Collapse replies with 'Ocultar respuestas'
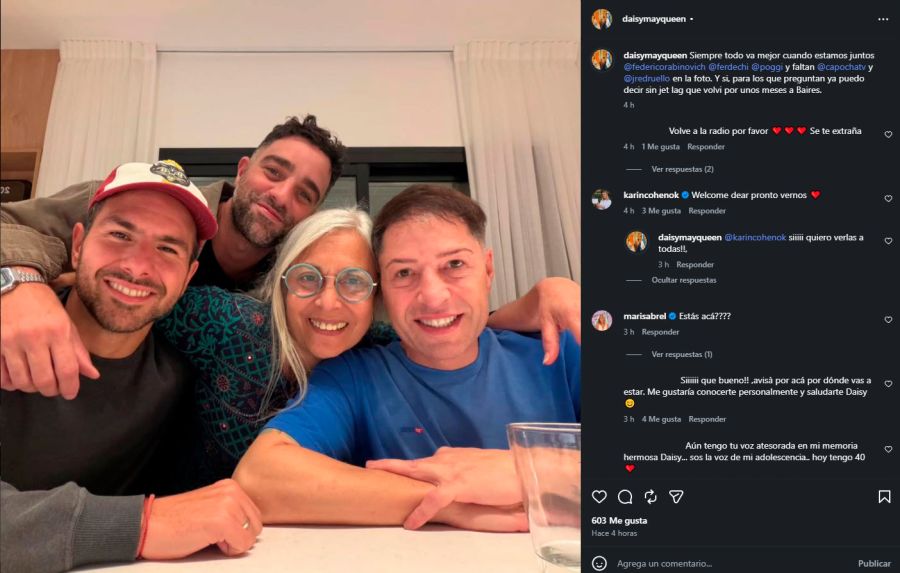This screenshot has width=900, height=573. [x=684, y=281]
